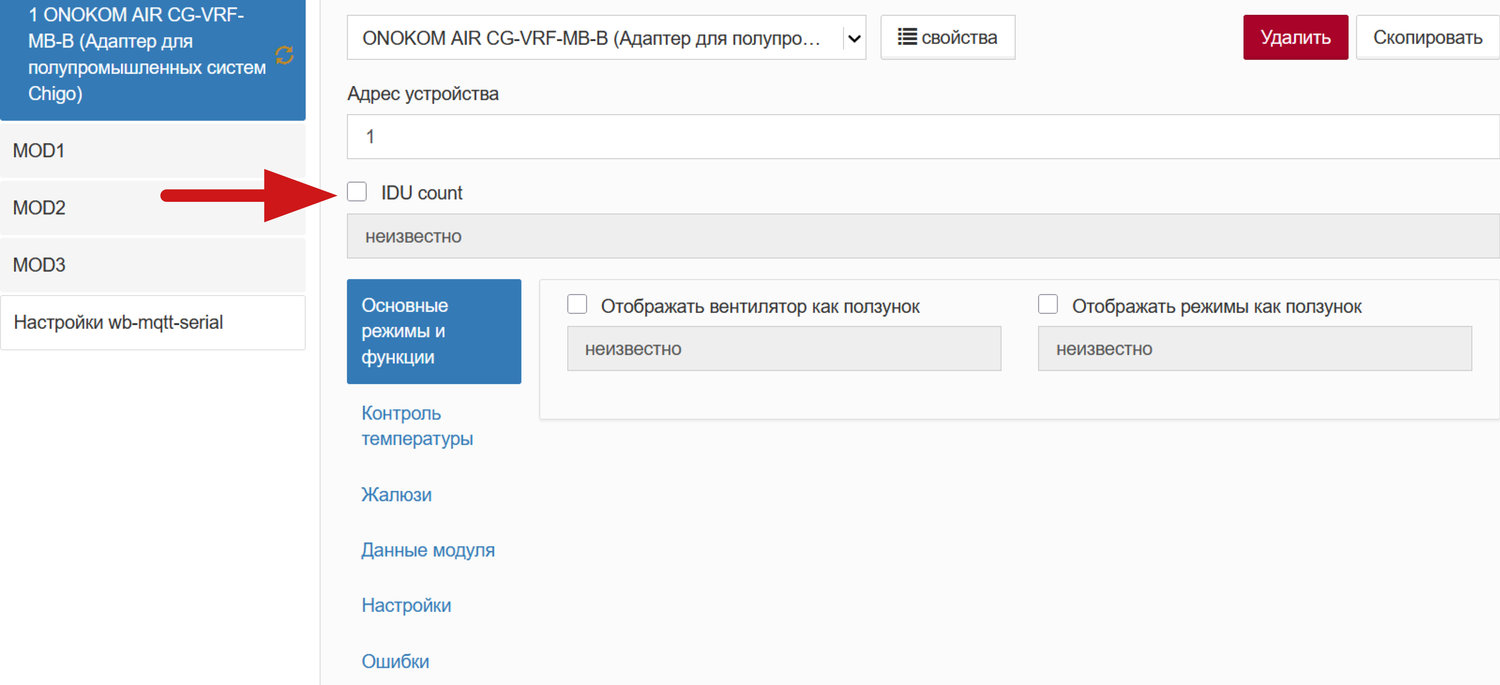Viewport: 1500px width, 685px height.
Task: Go to the Данные модуля tab
Action: pyautogui.click(x=428, y=550)
